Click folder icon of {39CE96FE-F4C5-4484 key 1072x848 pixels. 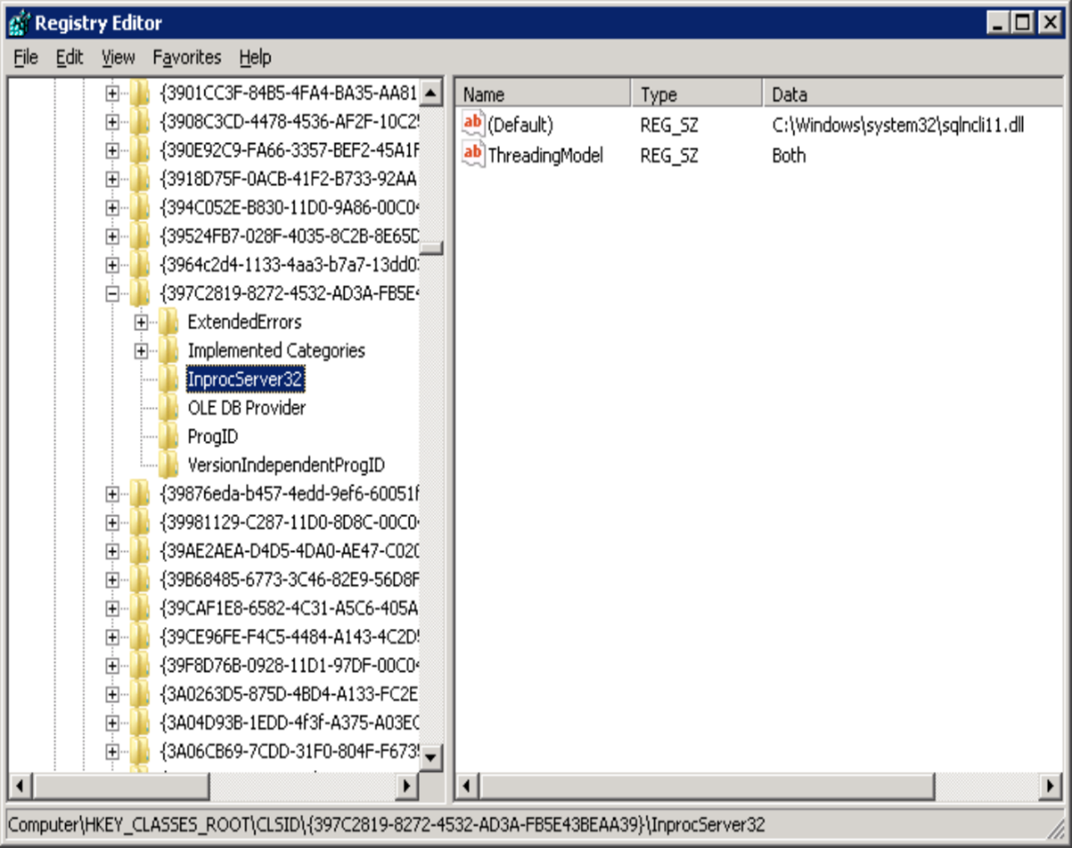139,637
